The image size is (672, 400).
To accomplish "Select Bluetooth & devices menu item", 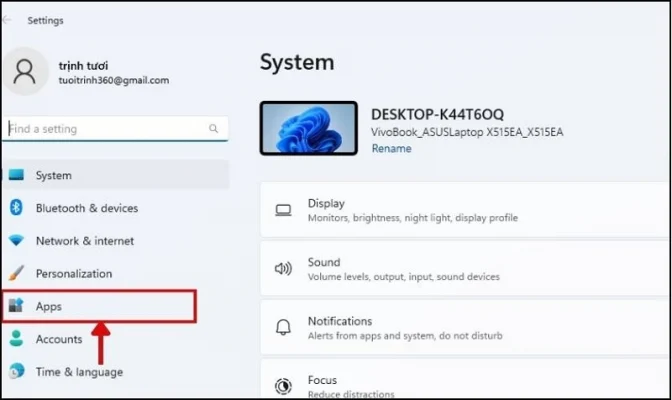I will (x=86, y=208).
